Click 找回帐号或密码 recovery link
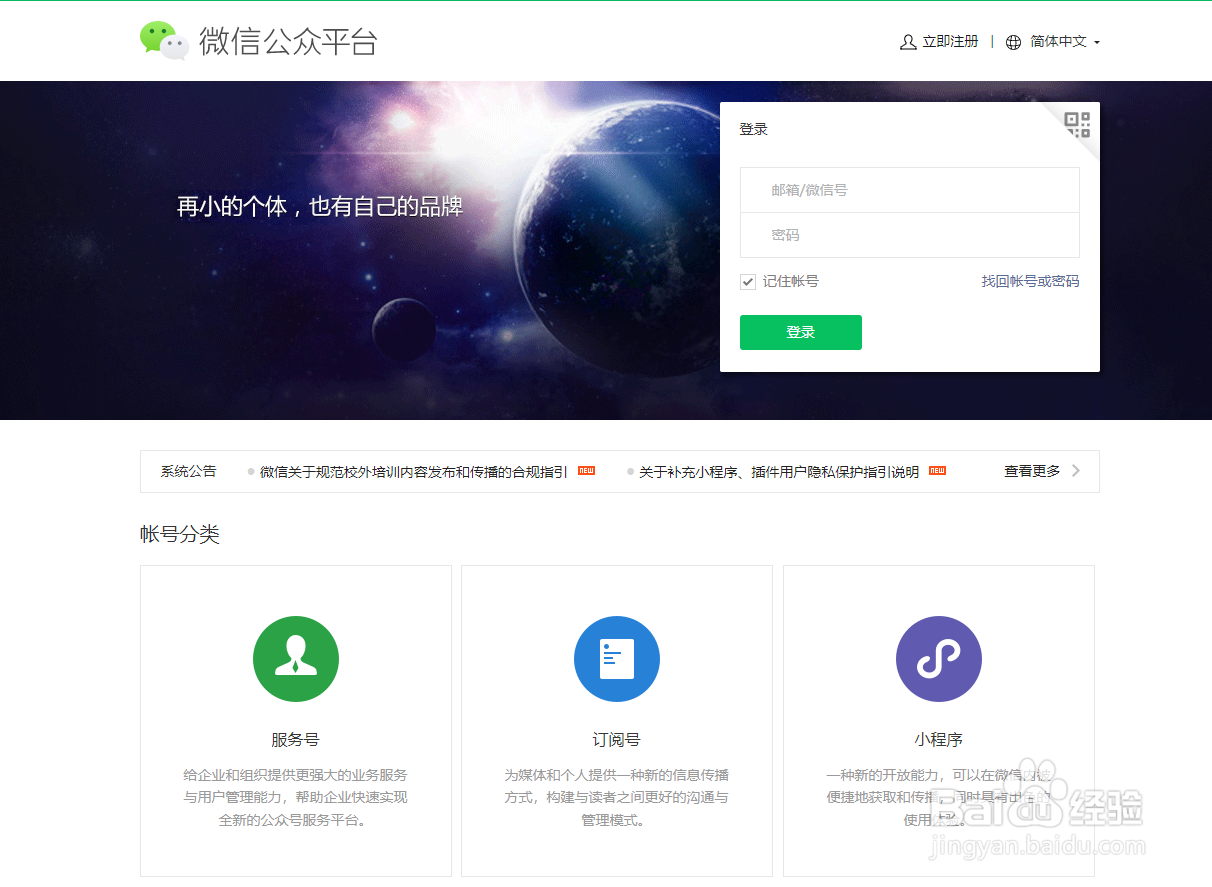Screen dimensions: 1212x887 tap(1030, 281)
